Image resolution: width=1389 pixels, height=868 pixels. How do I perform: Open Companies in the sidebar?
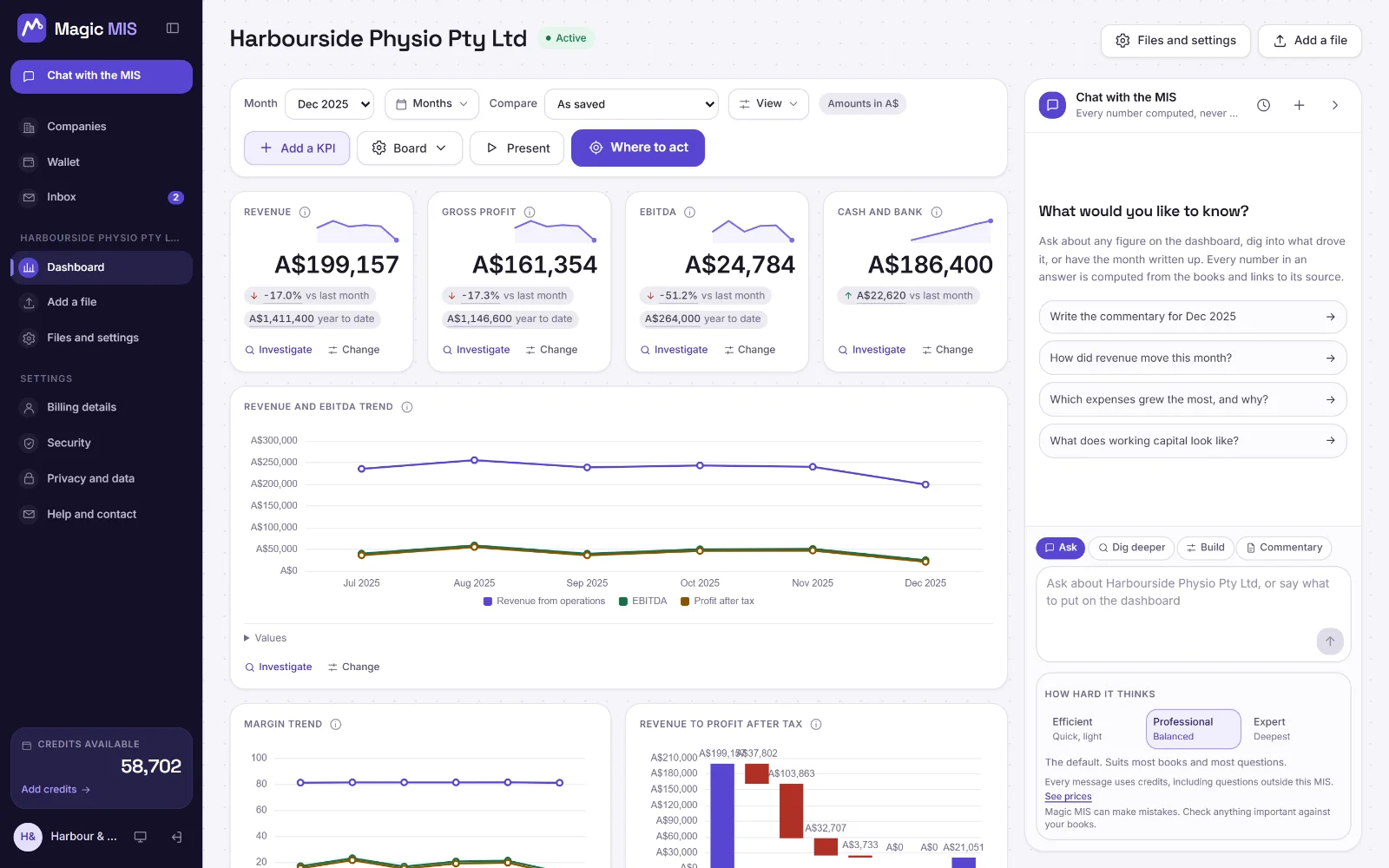click(102, 127)
